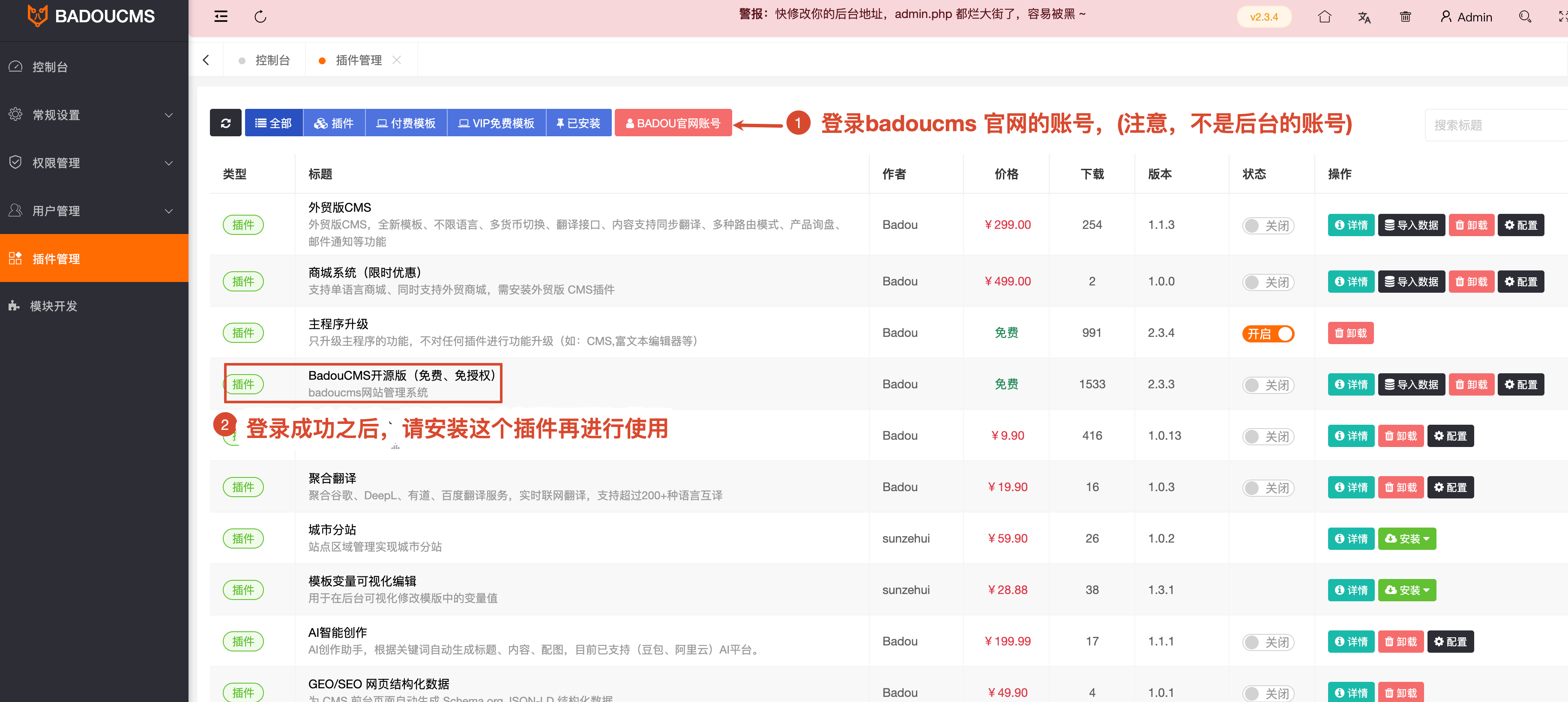The image size is (1568, 702).
Task: Toggle status switch for GEO/SEO 网页结构化数据
Action: click(x=1268, y=693)
